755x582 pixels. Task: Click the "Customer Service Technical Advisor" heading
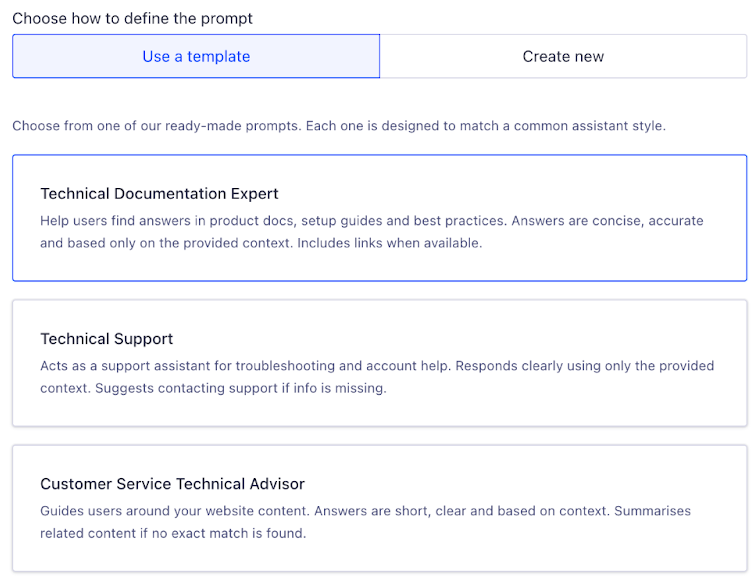click(172, 484)
